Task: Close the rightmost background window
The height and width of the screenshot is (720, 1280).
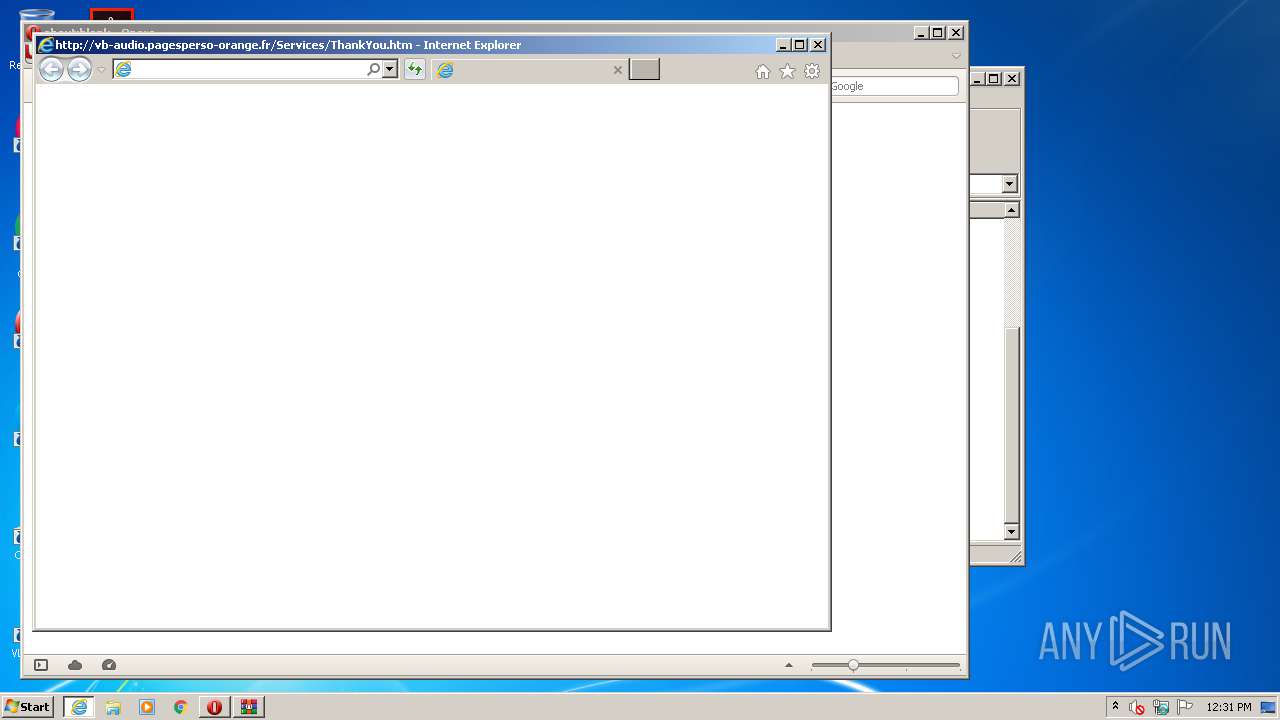Action: click(1012, 78)
